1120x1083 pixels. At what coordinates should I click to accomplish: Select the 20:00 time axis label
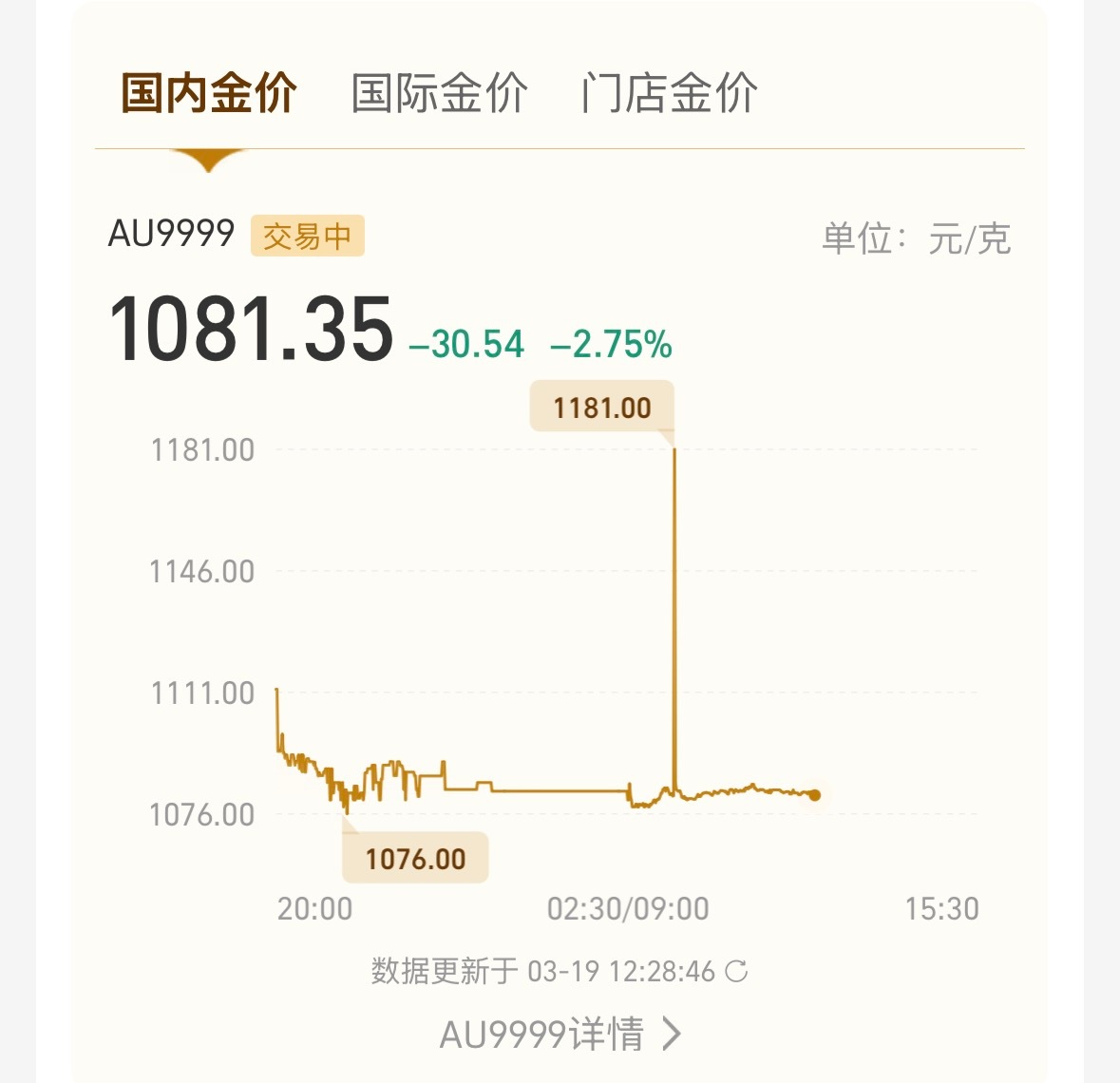click(x=316, y=908)
